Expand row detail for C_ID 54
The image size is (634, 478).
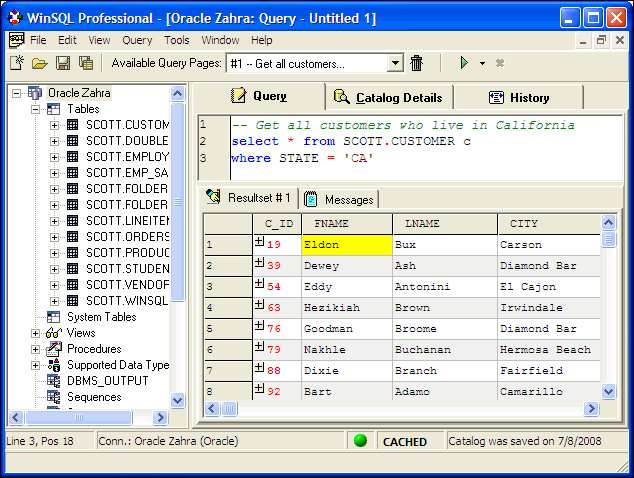259,283
